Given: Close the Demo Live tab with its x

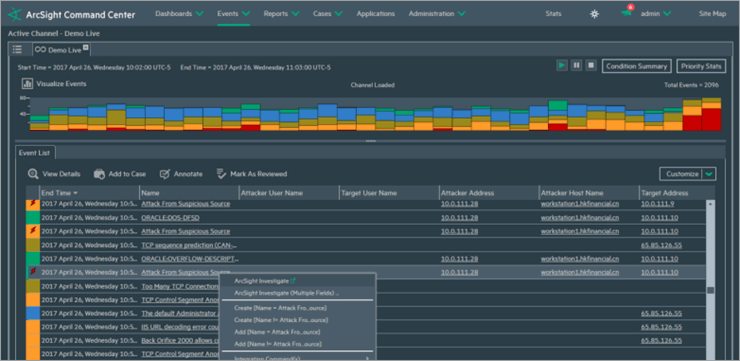Looking at the screenshot, I should (85, 47).
